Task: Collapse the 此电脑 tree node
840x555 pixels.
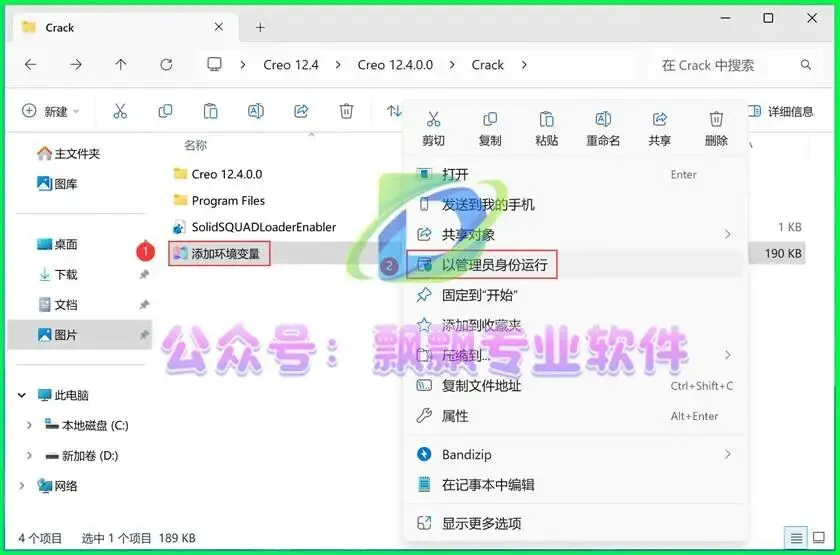Action: (x=22, y=395)
